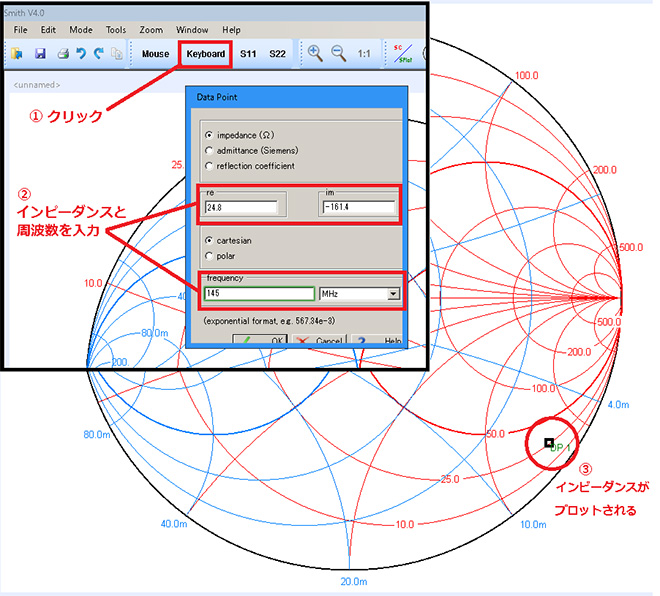Choose Keyboard input in toolbar

click(205, 54)
